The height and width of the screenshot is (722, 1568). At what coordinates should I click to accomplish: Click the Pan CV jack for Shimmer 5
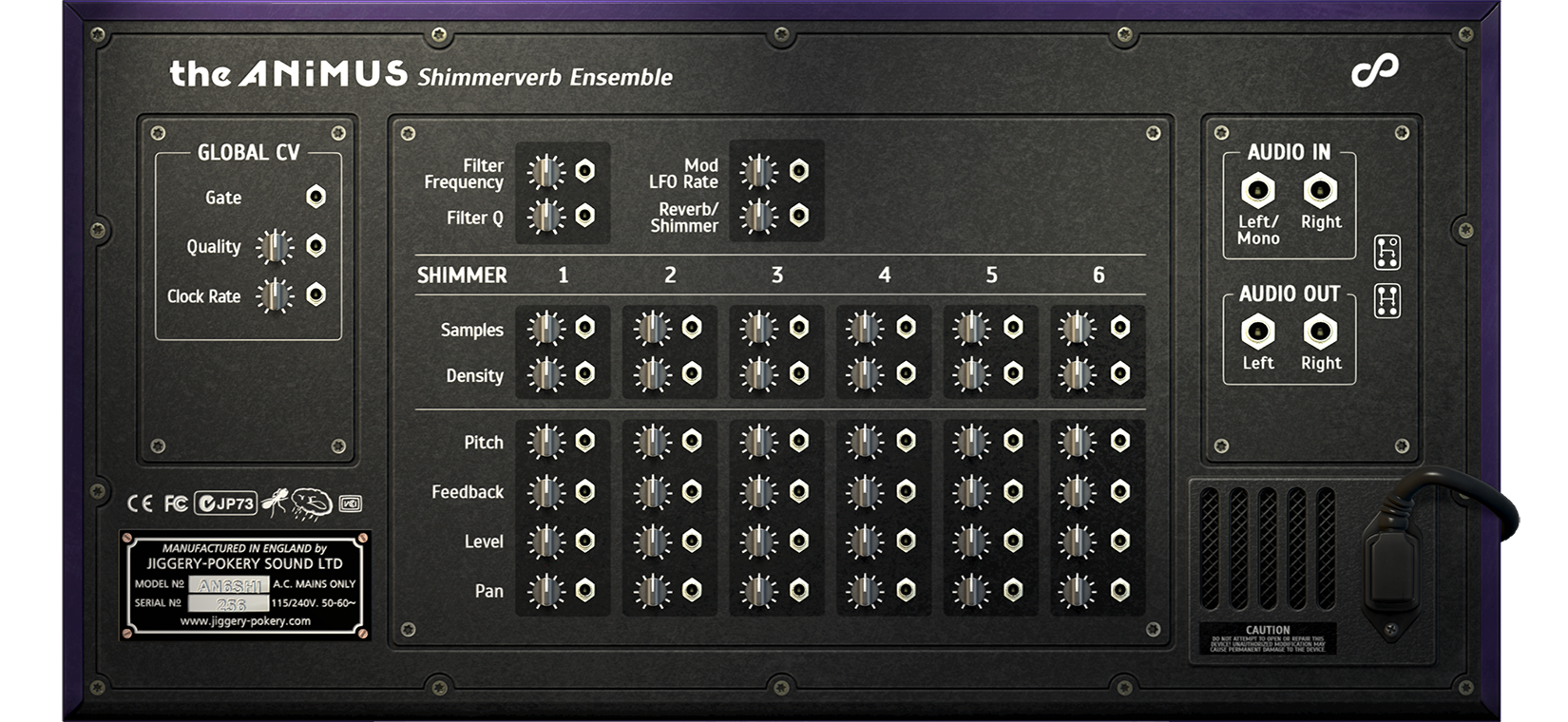[1013, 589]
